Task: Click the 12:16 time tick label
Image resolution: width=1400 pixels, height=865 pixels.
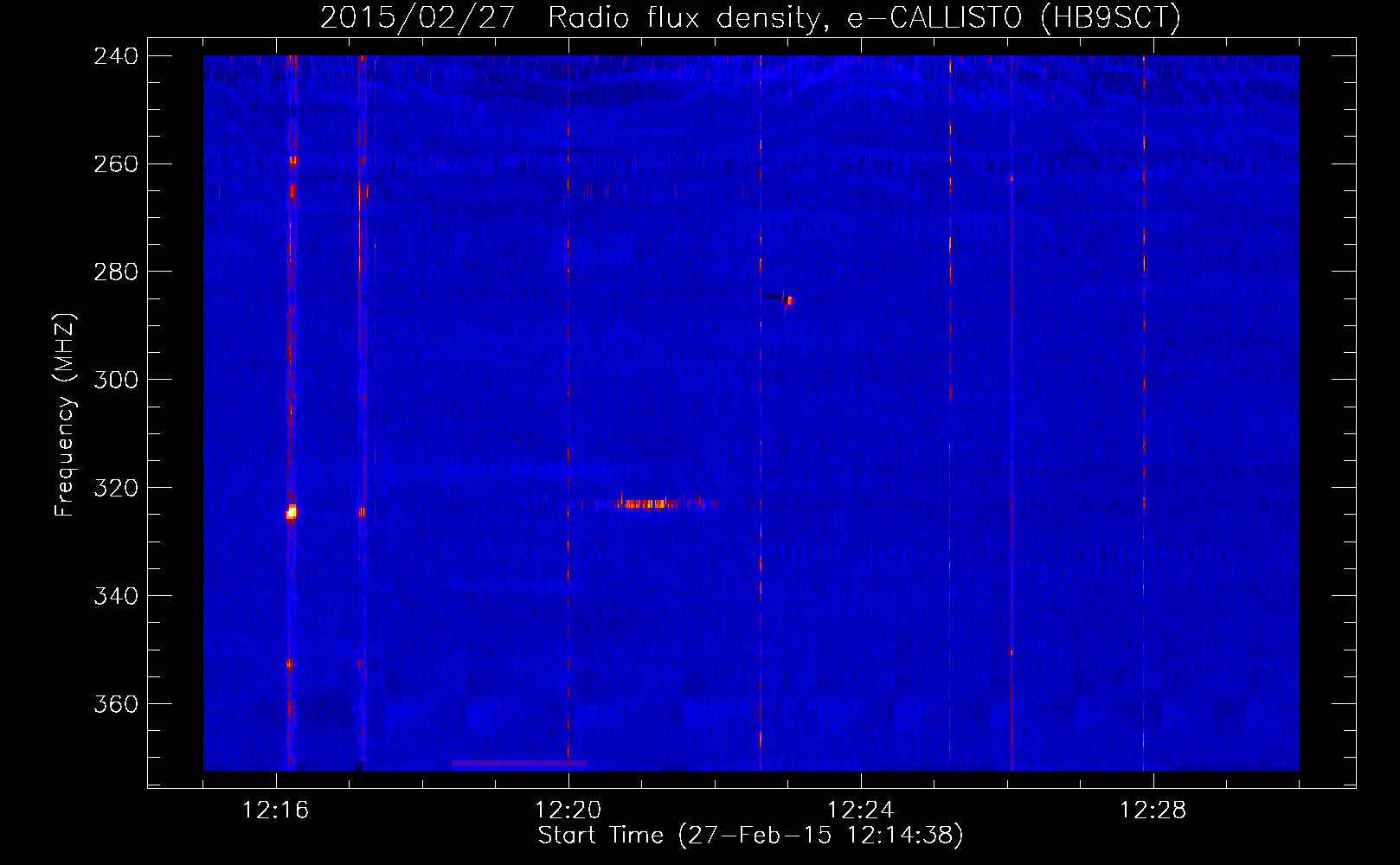Action: 276,811
